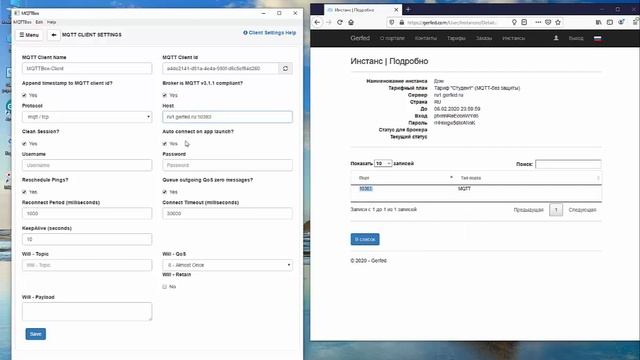Open the Will - QoS dropdown
Viewport: 640px width, 360px height.
click(227, 265)
